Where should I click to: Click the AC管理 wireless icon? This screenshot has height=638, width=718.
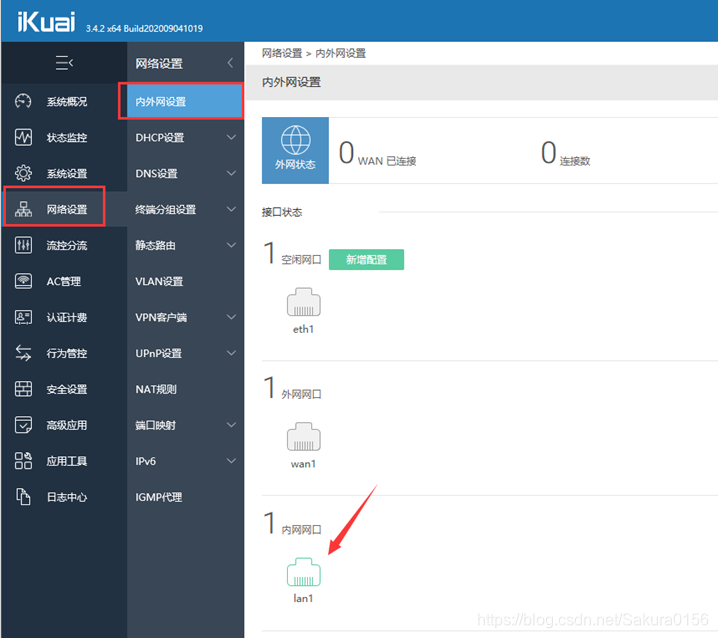coord(23,281)
